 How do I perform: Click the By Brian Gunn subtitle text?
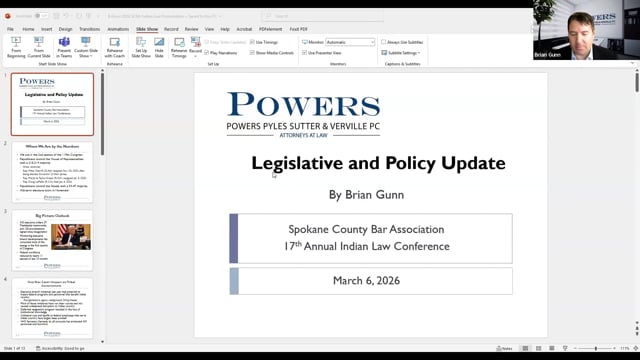pyautogui.click(x=367, y=195)
